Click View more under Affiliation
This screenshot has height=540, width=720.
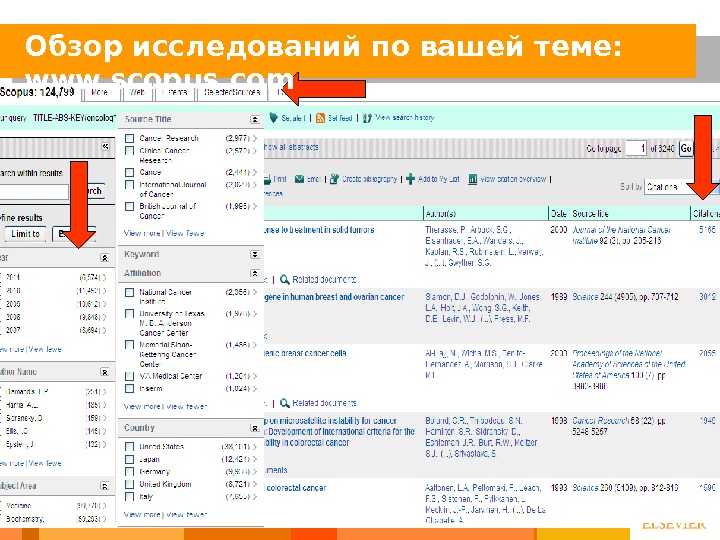click(x=142, y=406)
